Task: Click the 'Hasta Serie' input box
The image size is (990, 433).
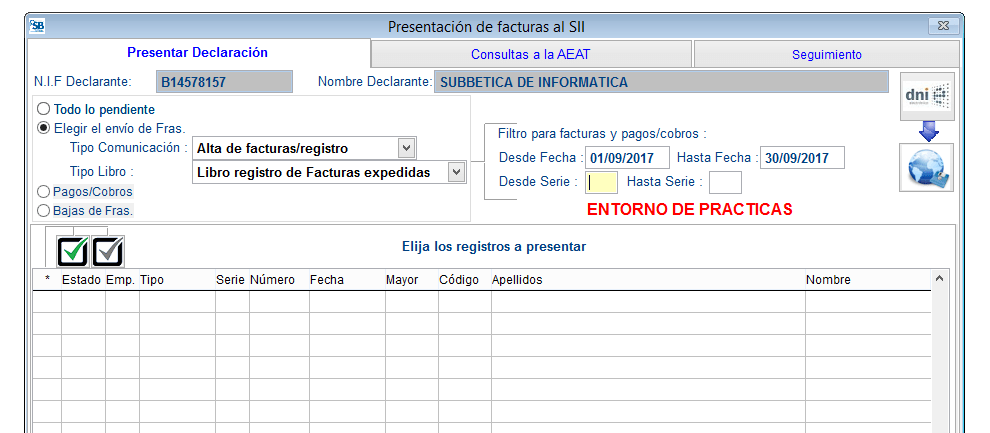Action: (x=725, y=182)
